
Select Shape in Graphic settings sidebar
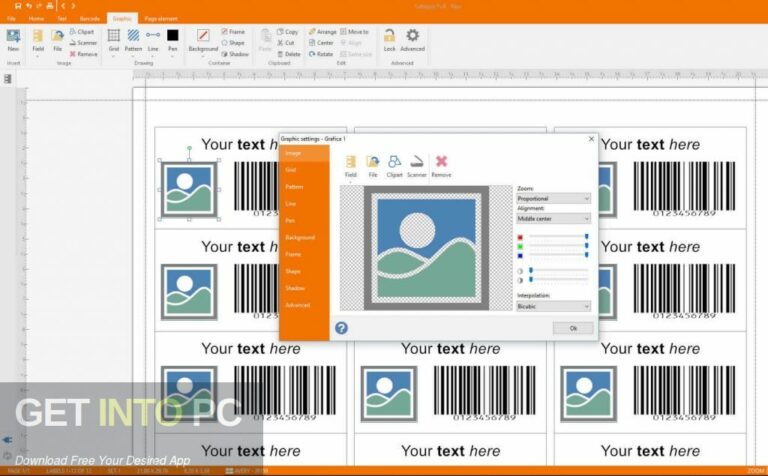[x=304, y=271]
